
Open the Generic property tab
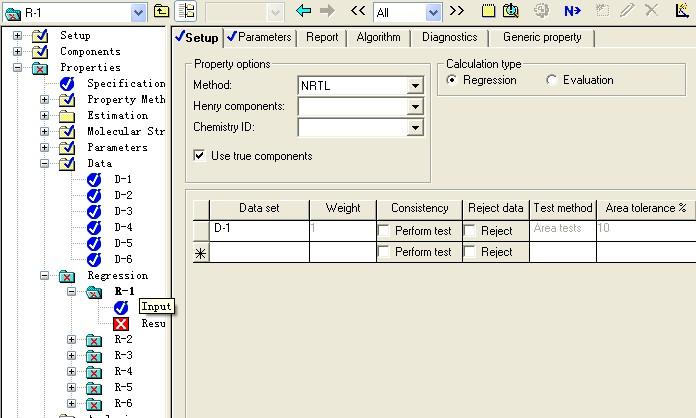click(542, 37)
